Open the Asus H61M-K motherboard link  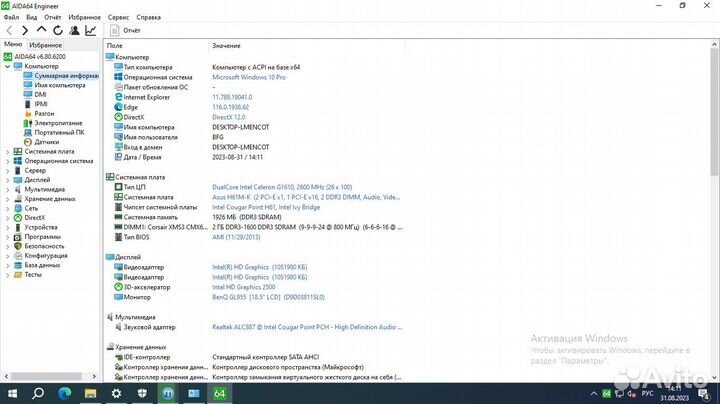click(x=306, y=197)
